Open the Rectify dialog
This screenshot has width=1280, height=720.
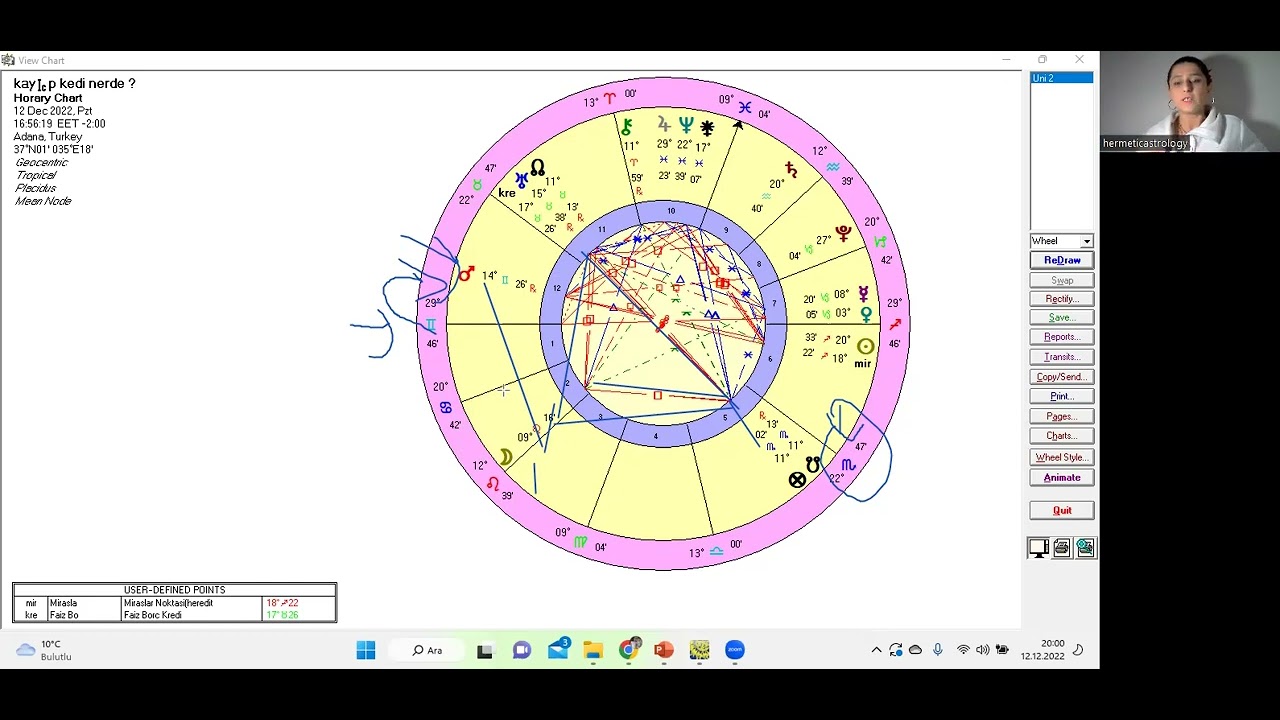(1061, 299)
